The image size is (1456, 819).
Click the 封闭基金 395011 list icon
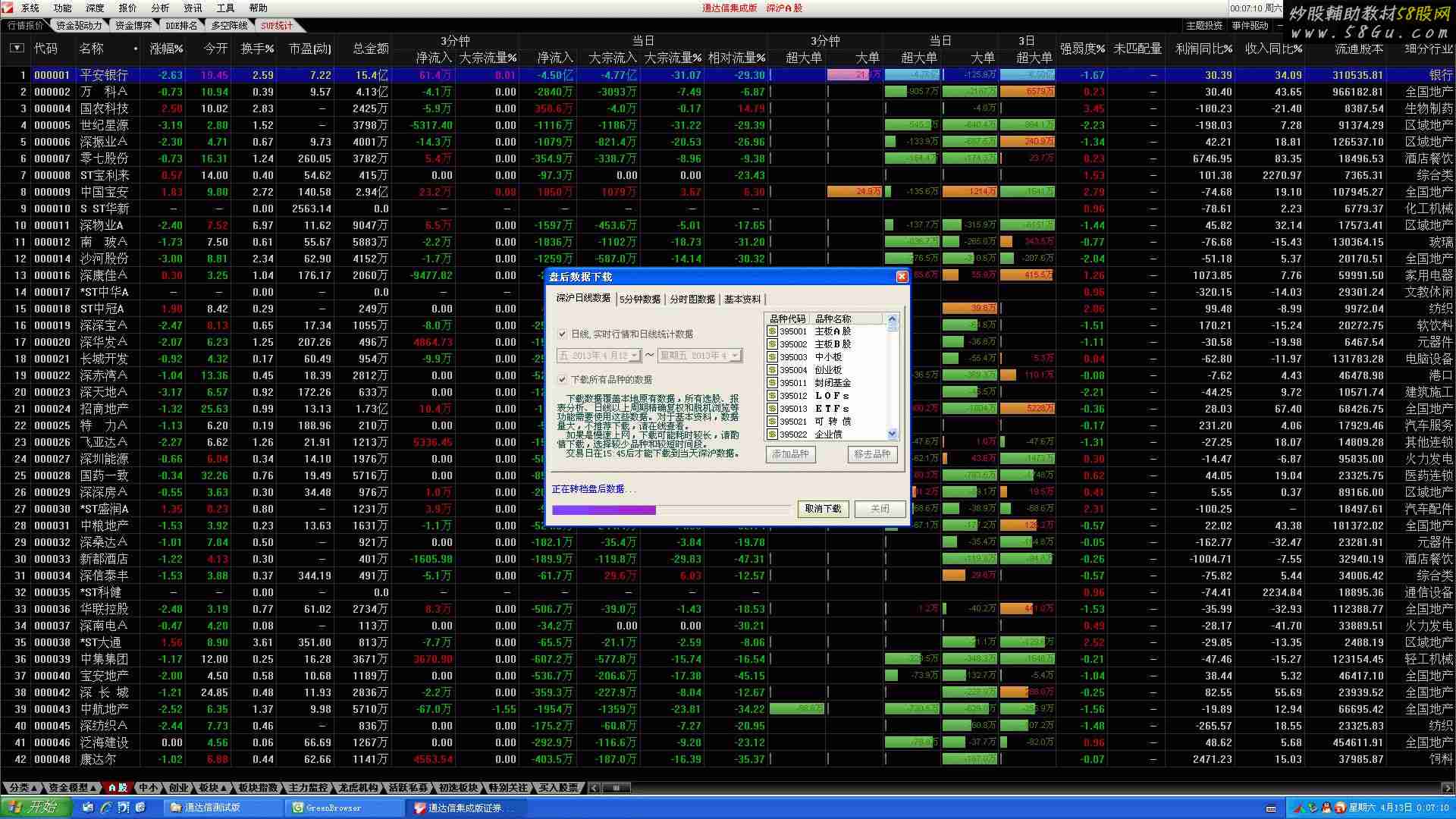(x=772, y=383)
